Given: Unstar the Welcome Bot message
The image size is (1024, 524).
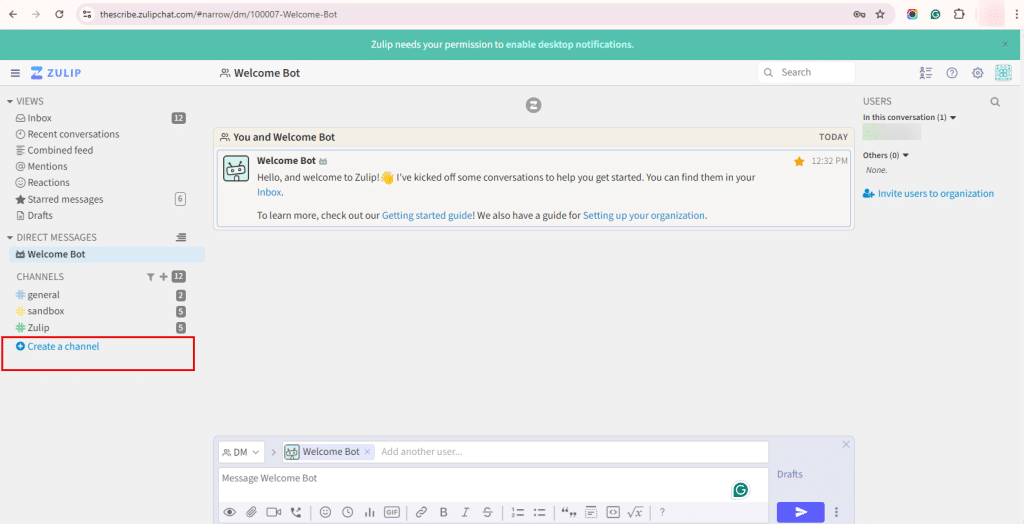Looking at the screenshot, I should click(x=799, y=161).
